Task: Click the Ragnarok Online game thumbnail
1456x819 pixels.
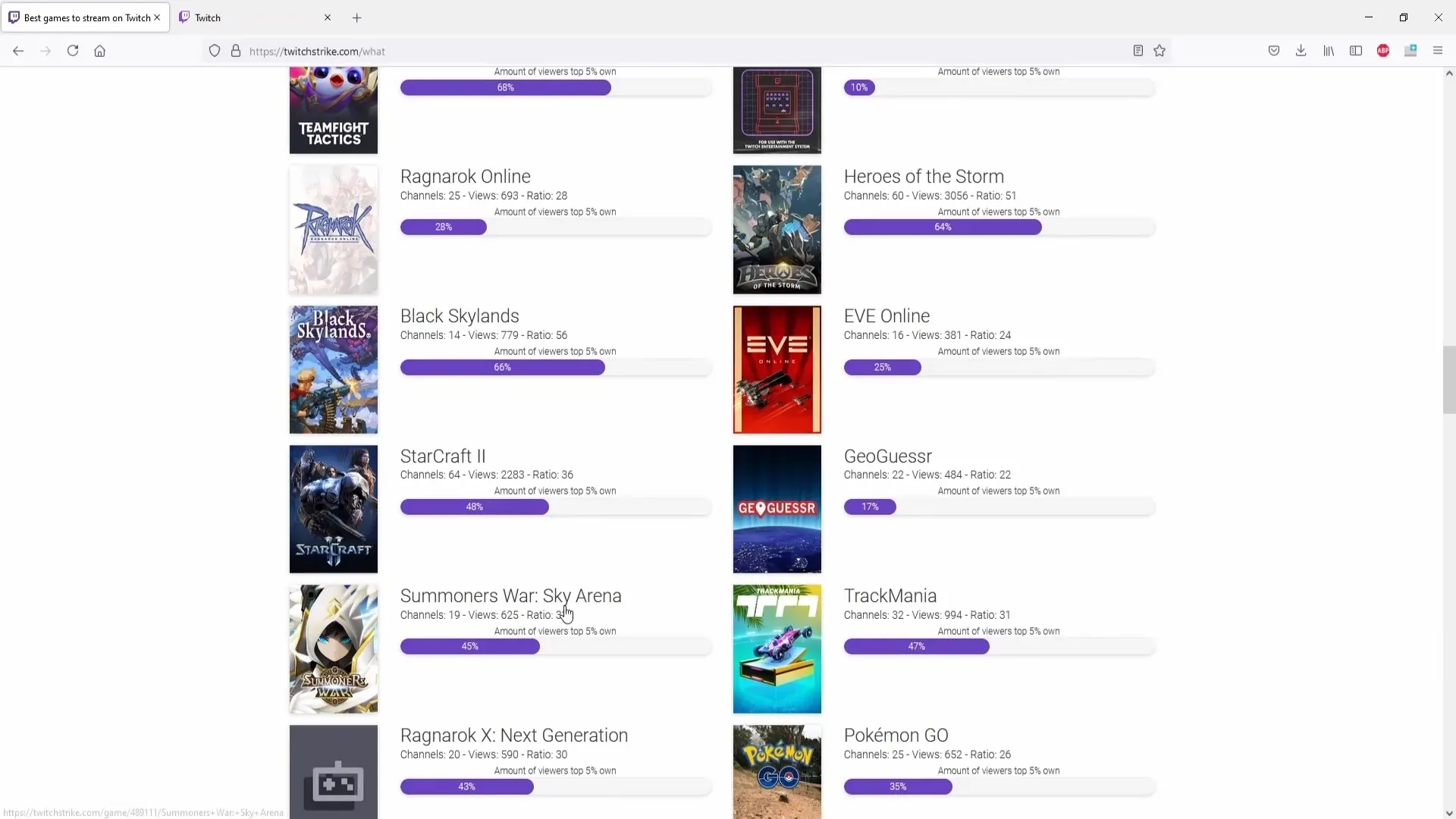Action: 333,229
